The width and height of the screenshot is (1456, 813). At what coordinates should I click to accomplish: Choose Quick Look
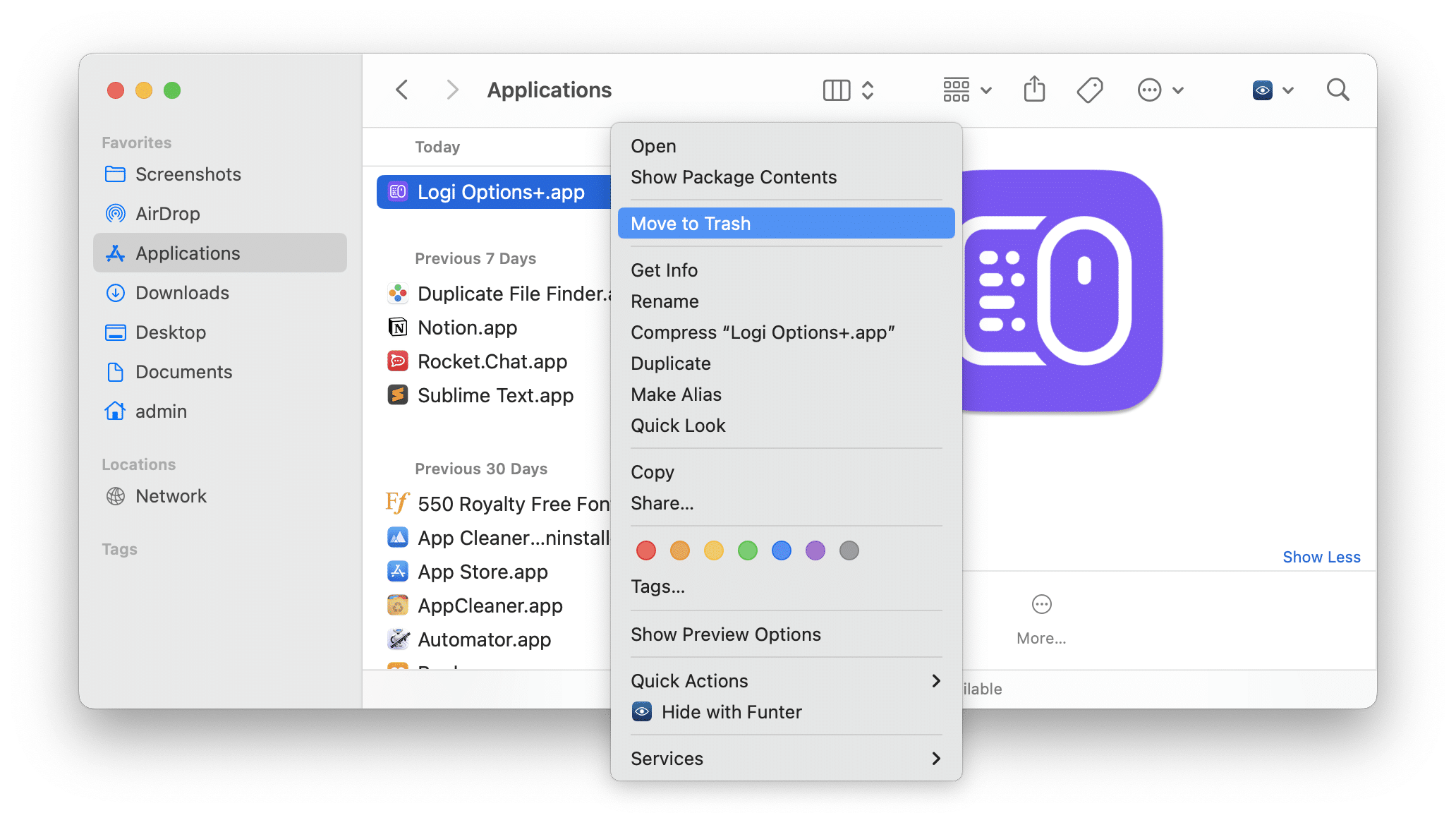(786, 426)
